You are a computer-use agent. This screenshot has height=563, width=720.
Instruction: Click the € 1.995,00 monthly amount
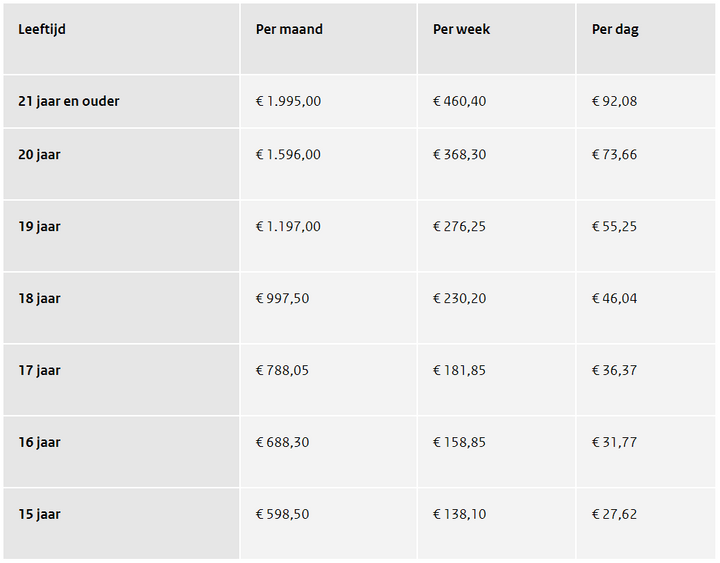point(288,101)
